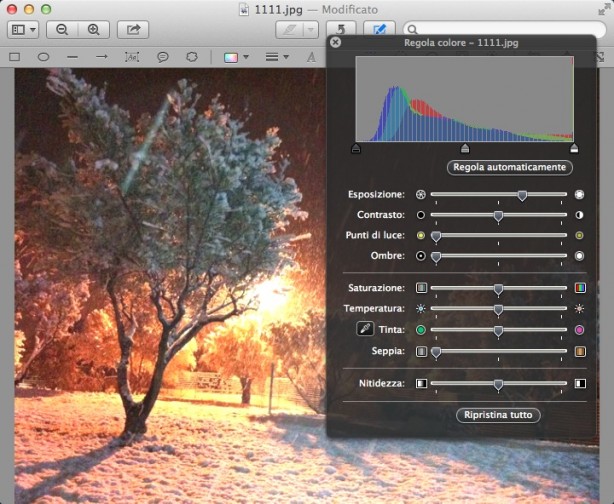614x504 pixels.
Task: Toggle the edit toolbar button
Action: coord(378,30)
